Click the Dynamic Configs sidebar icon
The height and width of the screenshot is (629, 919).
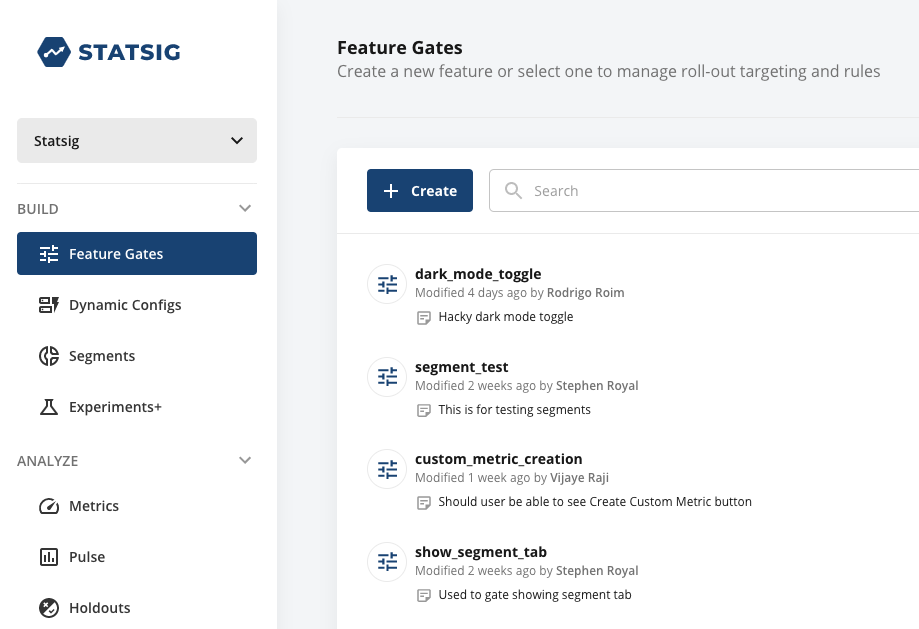pyautogui.click(x=49, y=305)
